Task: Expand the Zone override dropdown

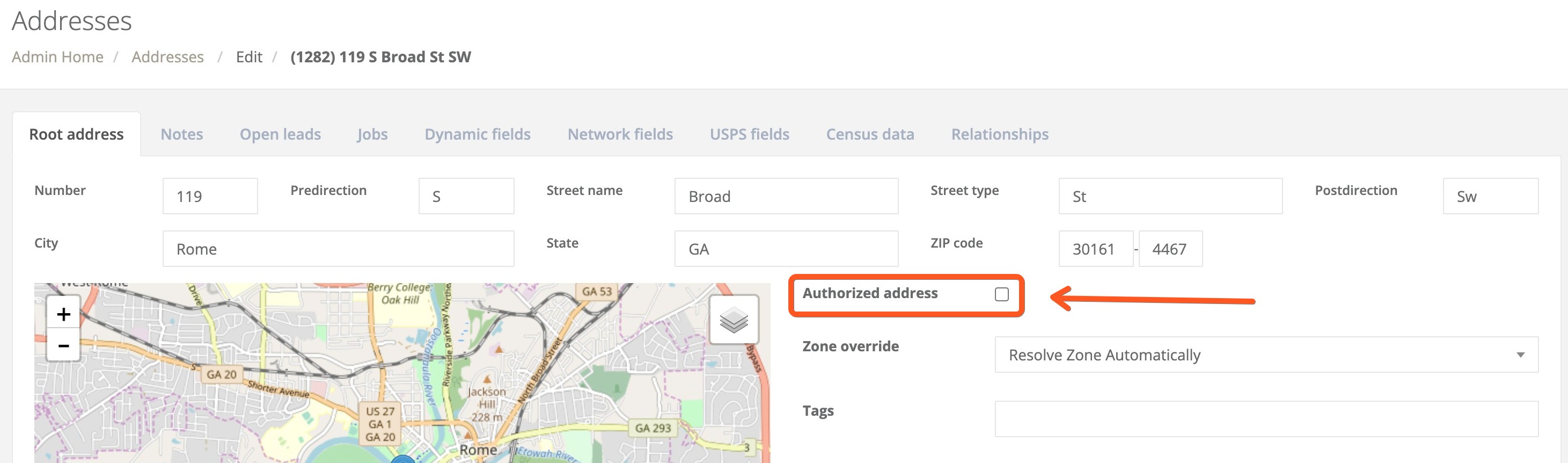Action: click(1266, 355)
